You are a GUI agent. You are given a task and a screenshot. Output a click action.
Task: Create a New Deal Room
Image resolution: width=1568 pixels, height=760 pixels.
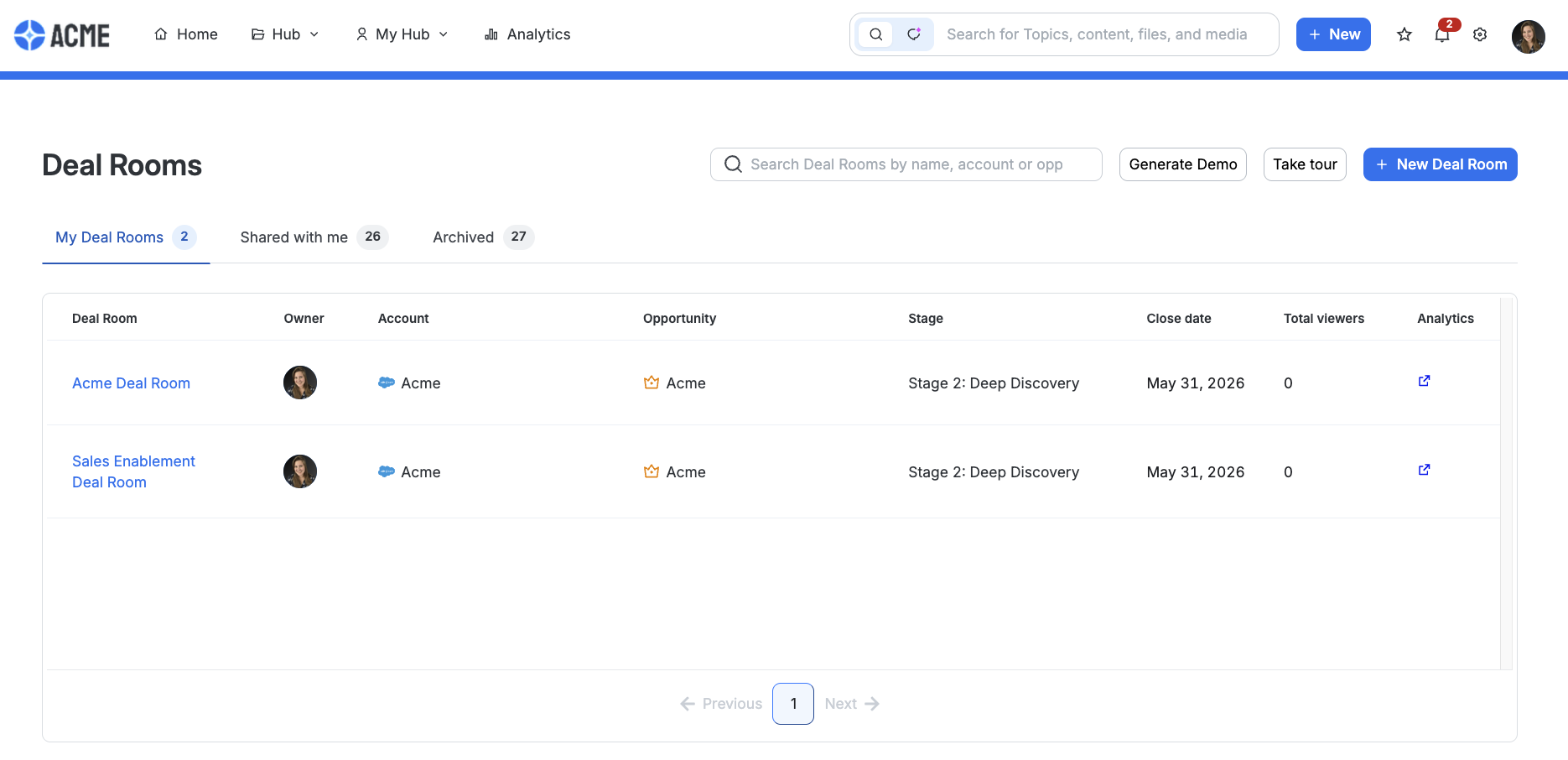click(1440, 164)
